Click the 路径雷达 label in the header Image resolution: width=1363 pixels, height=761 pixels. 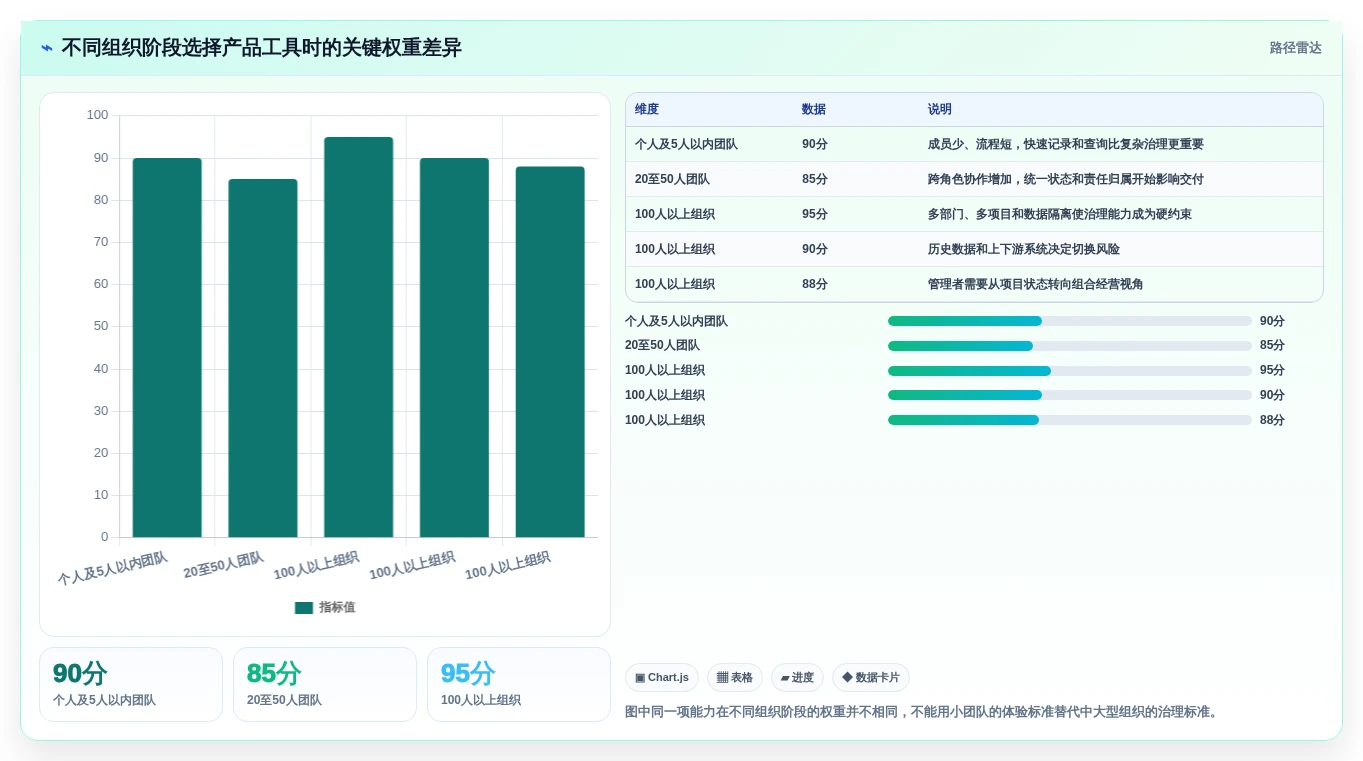(x=1295, y=48)
